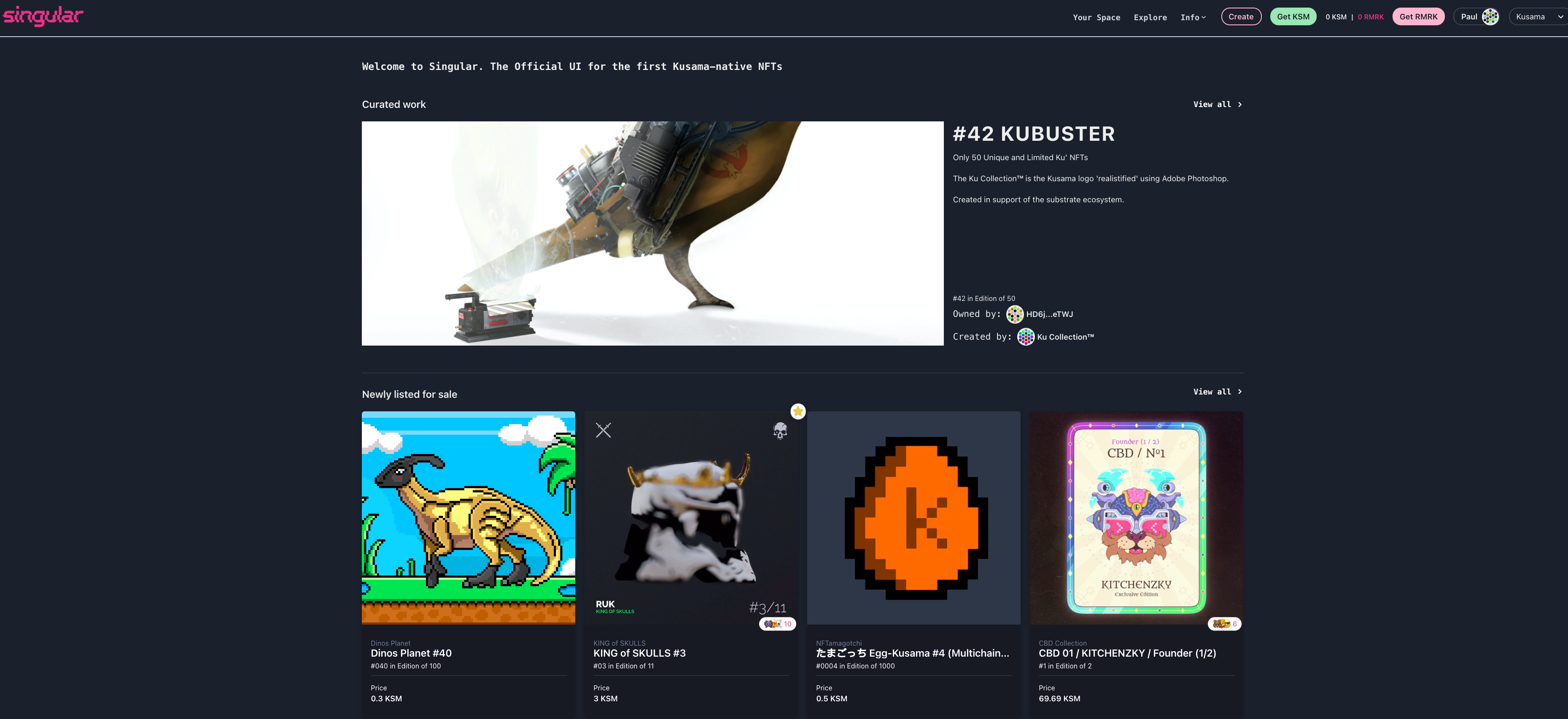
Task: Click the skull icon on KING of SKULLS
Action: click(780, 431)
